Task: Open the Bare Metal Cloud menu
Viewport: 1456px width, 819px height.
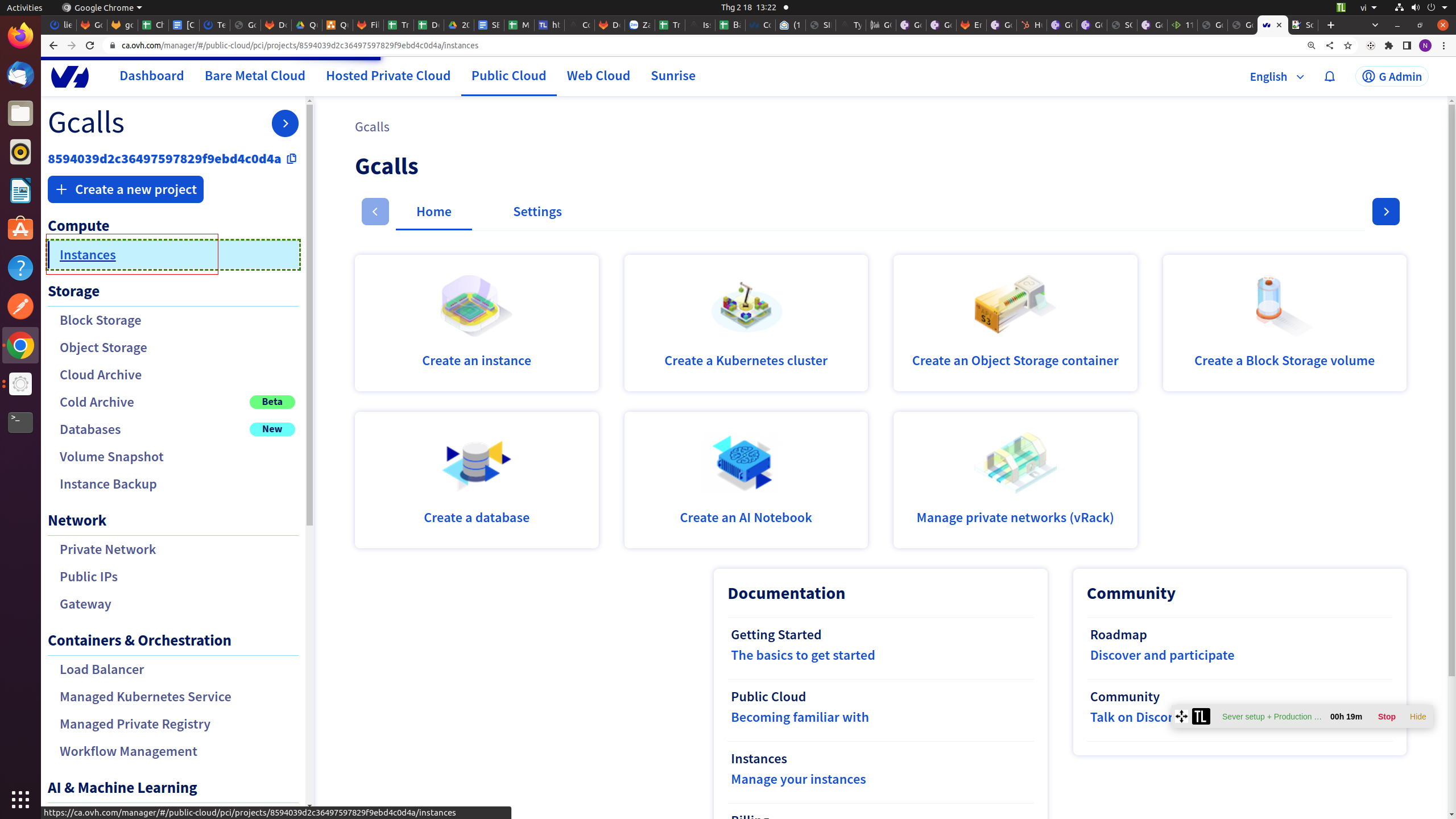Action: pos(255,76)
